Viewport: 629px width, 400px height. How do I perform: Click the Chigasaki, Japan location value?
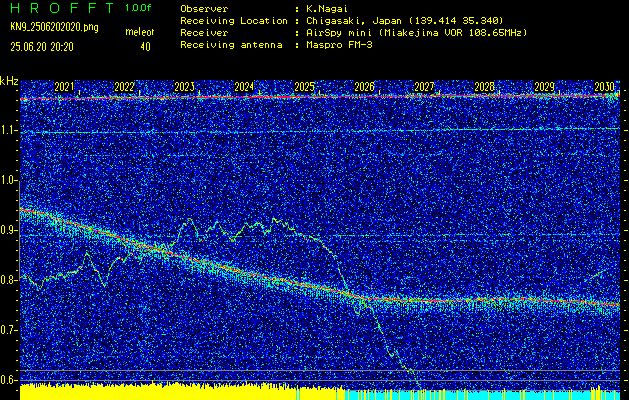pyautogui.click(x=404, y=21)
